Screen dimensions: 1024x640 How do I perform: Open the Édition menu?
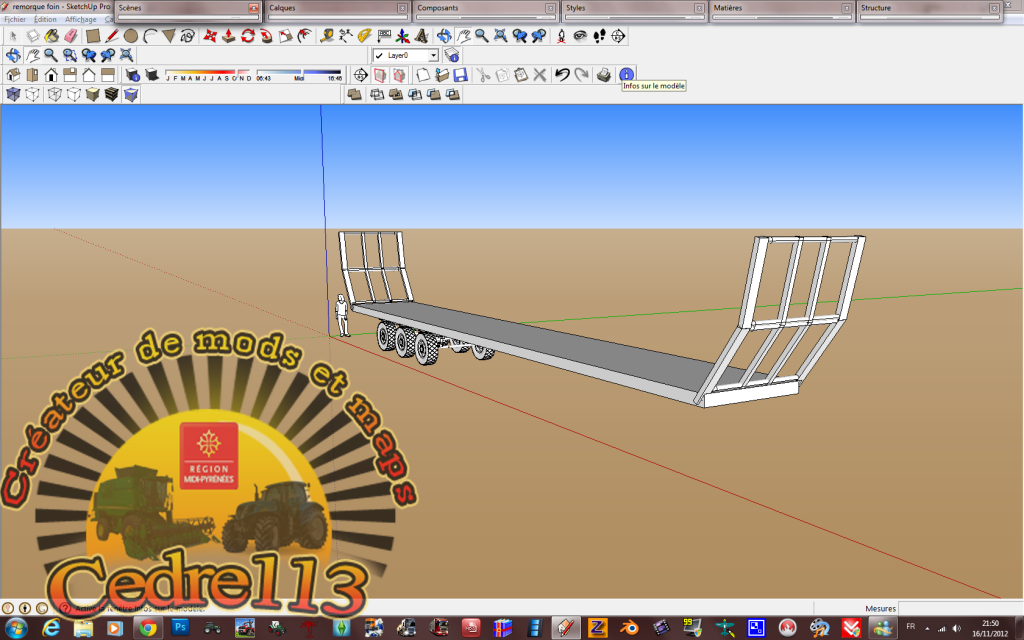[45, 20]
